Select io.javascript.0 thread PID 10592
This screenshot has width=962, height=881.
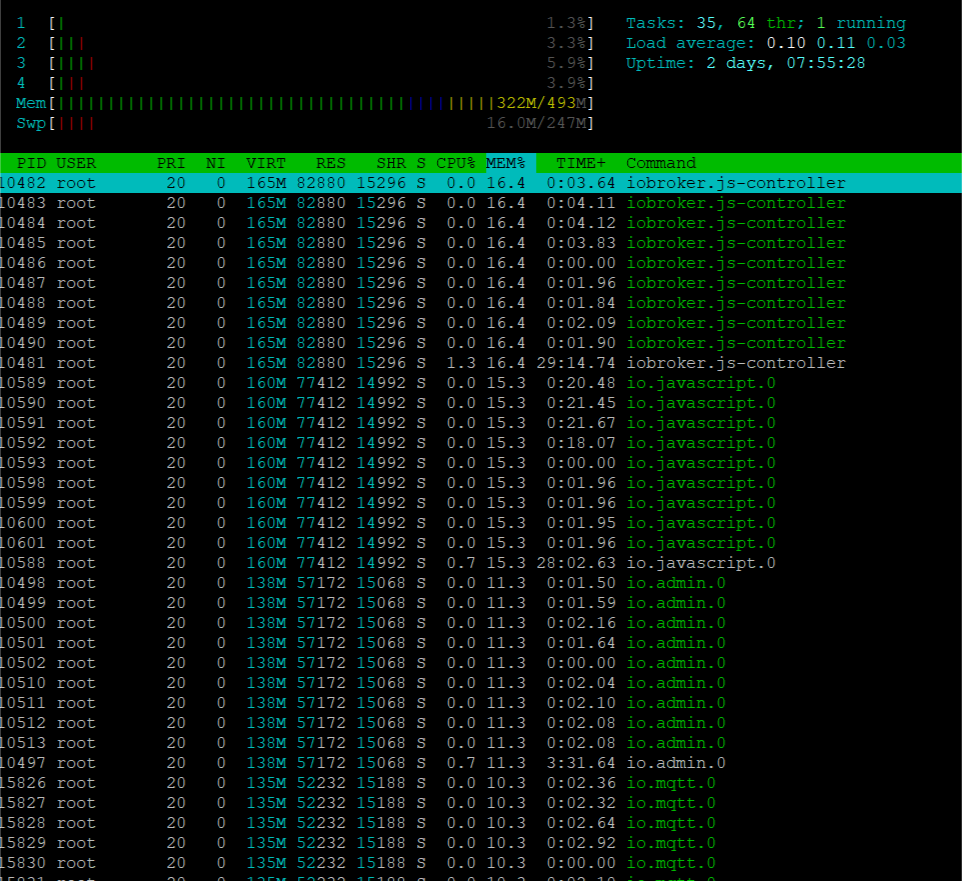[481, 443]
